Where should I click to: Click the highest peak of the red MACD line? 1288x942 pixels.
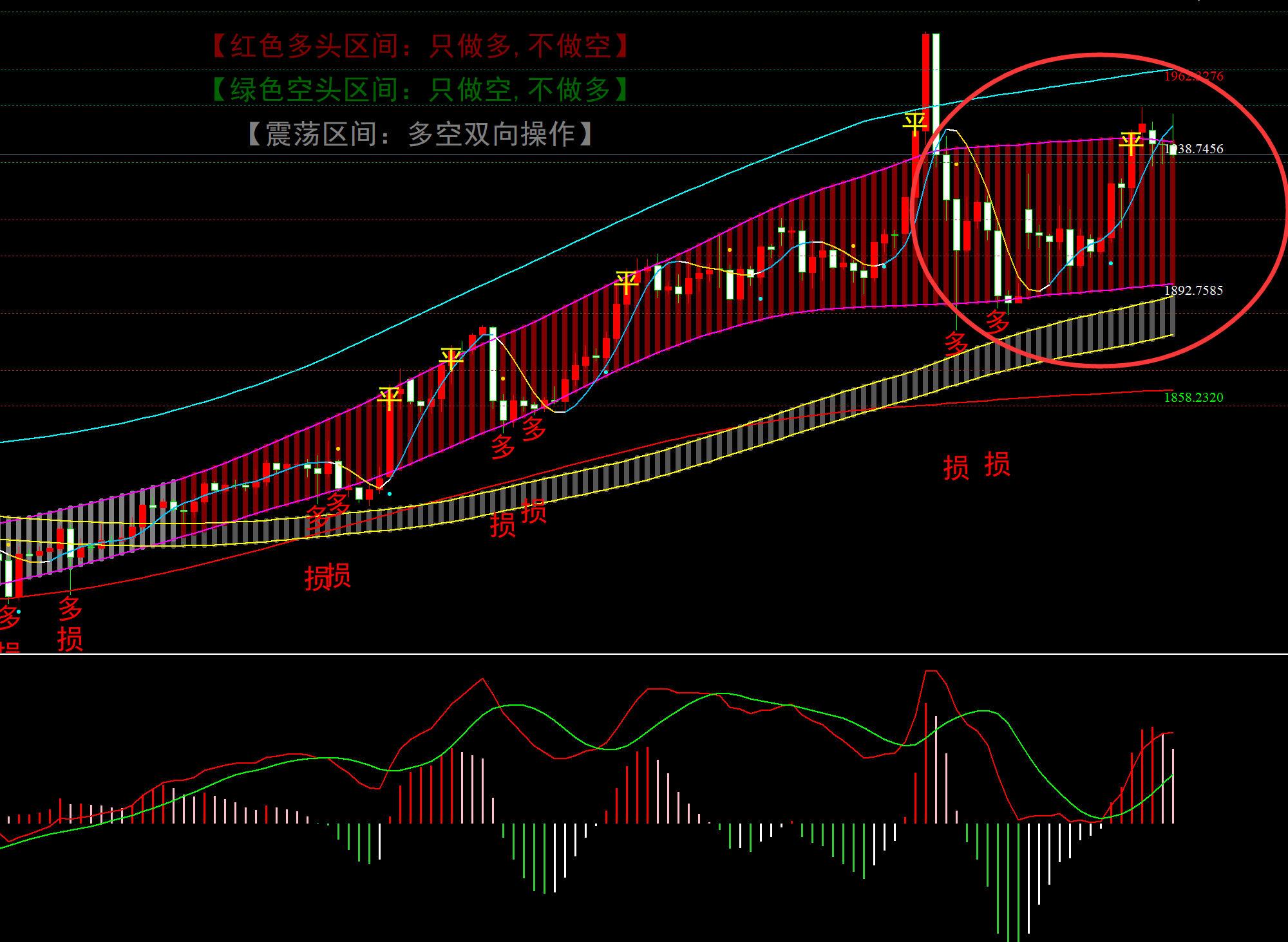[931, 672]
